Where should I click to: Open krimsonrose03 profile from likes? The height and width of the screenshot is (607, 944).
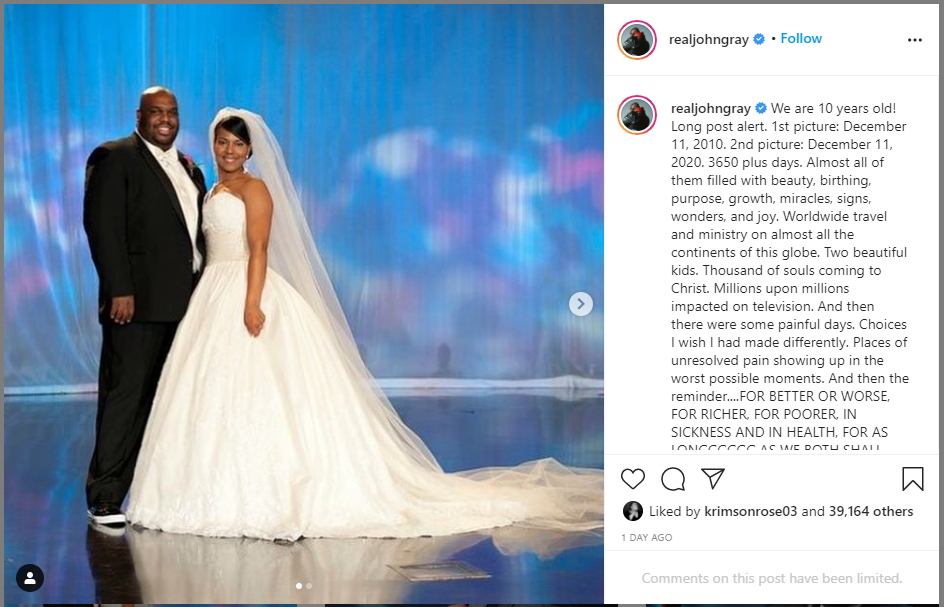(750, 511)
